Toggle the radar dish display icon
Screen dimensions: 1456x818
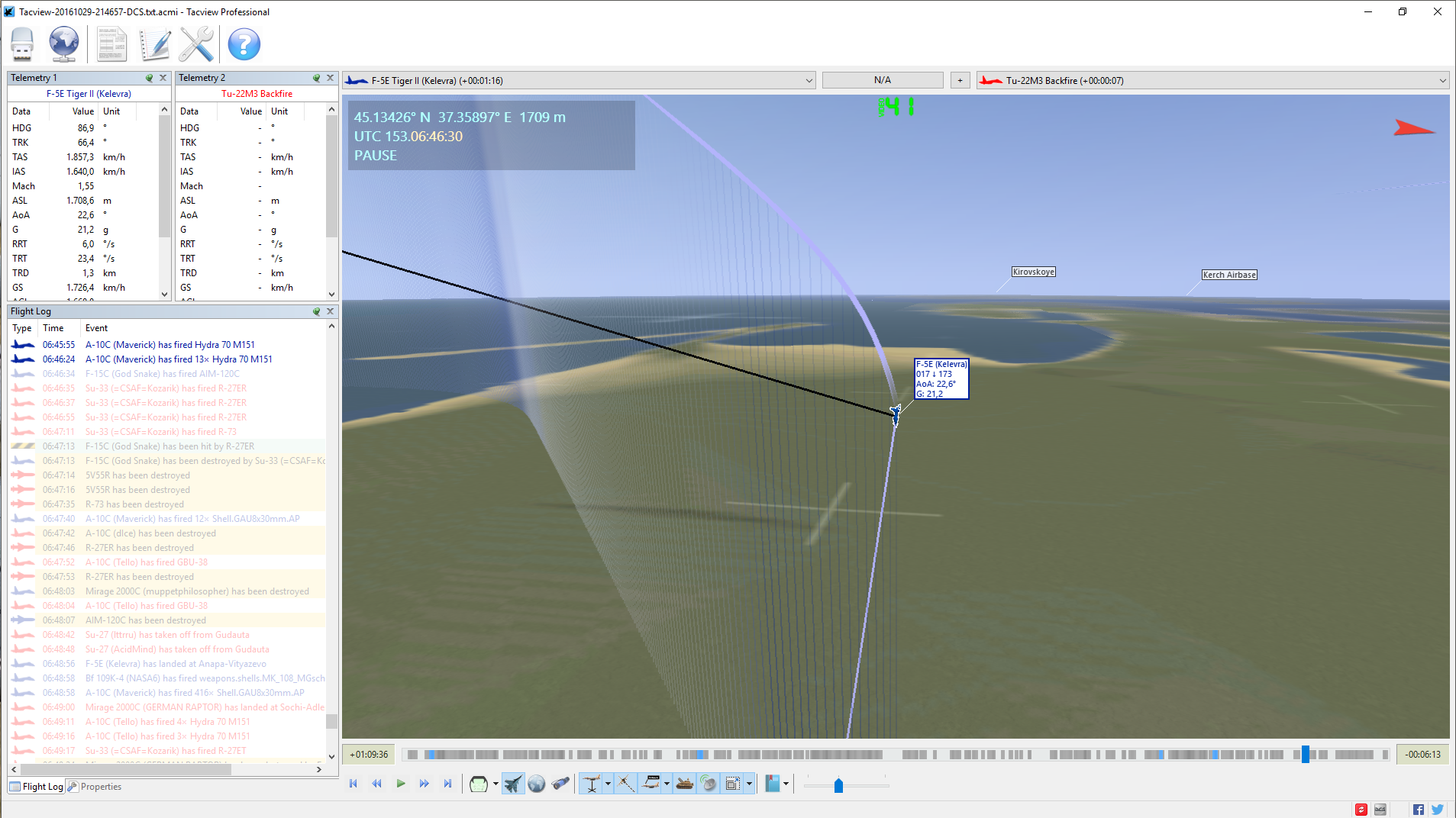click(709, 784)
